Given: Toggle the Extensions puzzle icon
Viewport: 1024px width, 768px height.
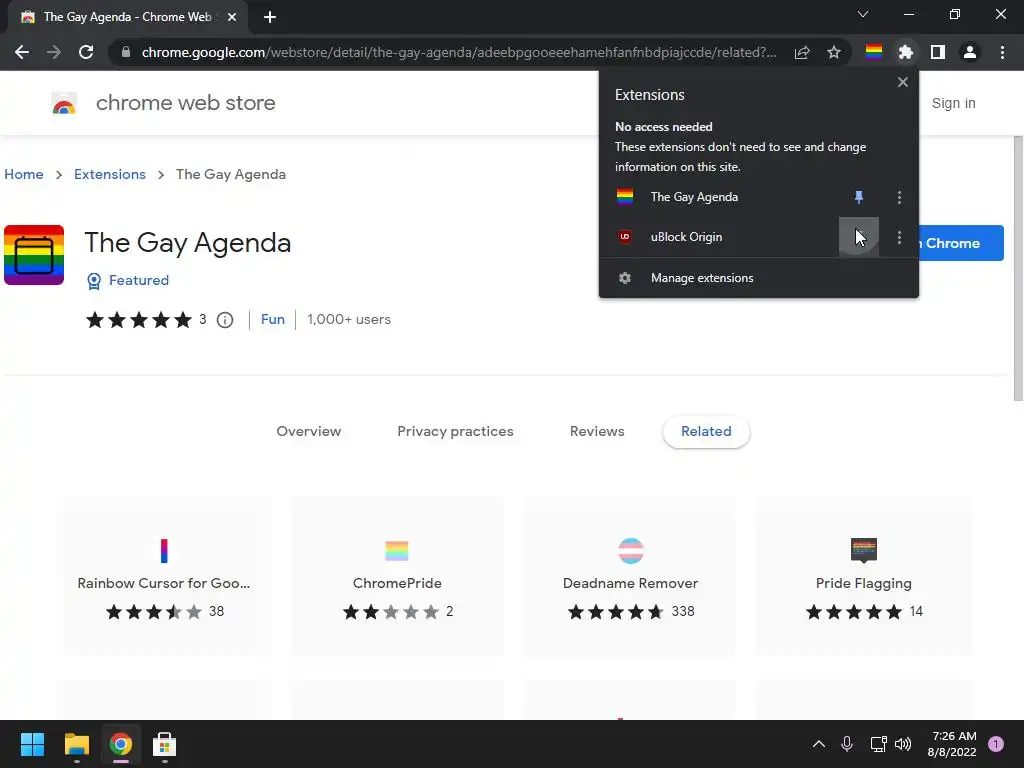Looking at the screenshot, I should [906, 52].
